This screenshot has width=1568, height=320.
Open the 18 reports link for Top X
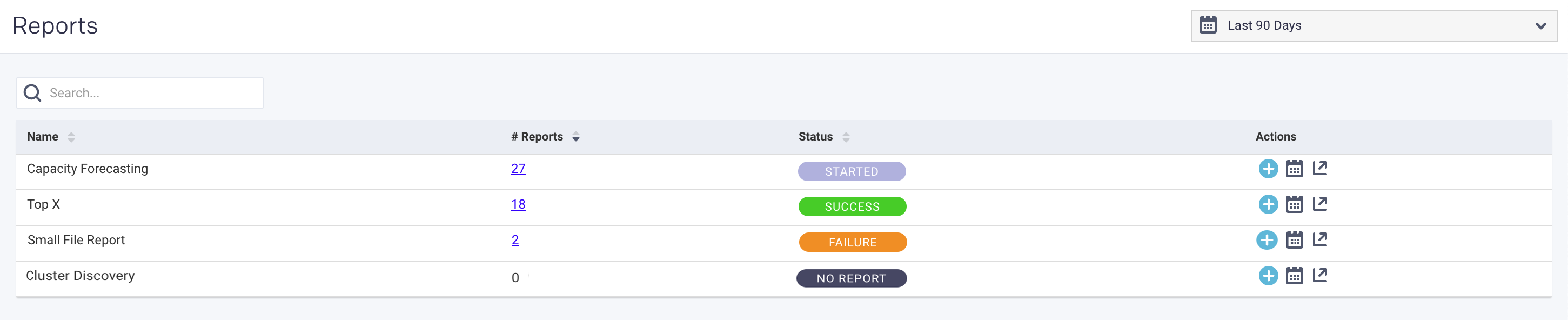(518, 205)
